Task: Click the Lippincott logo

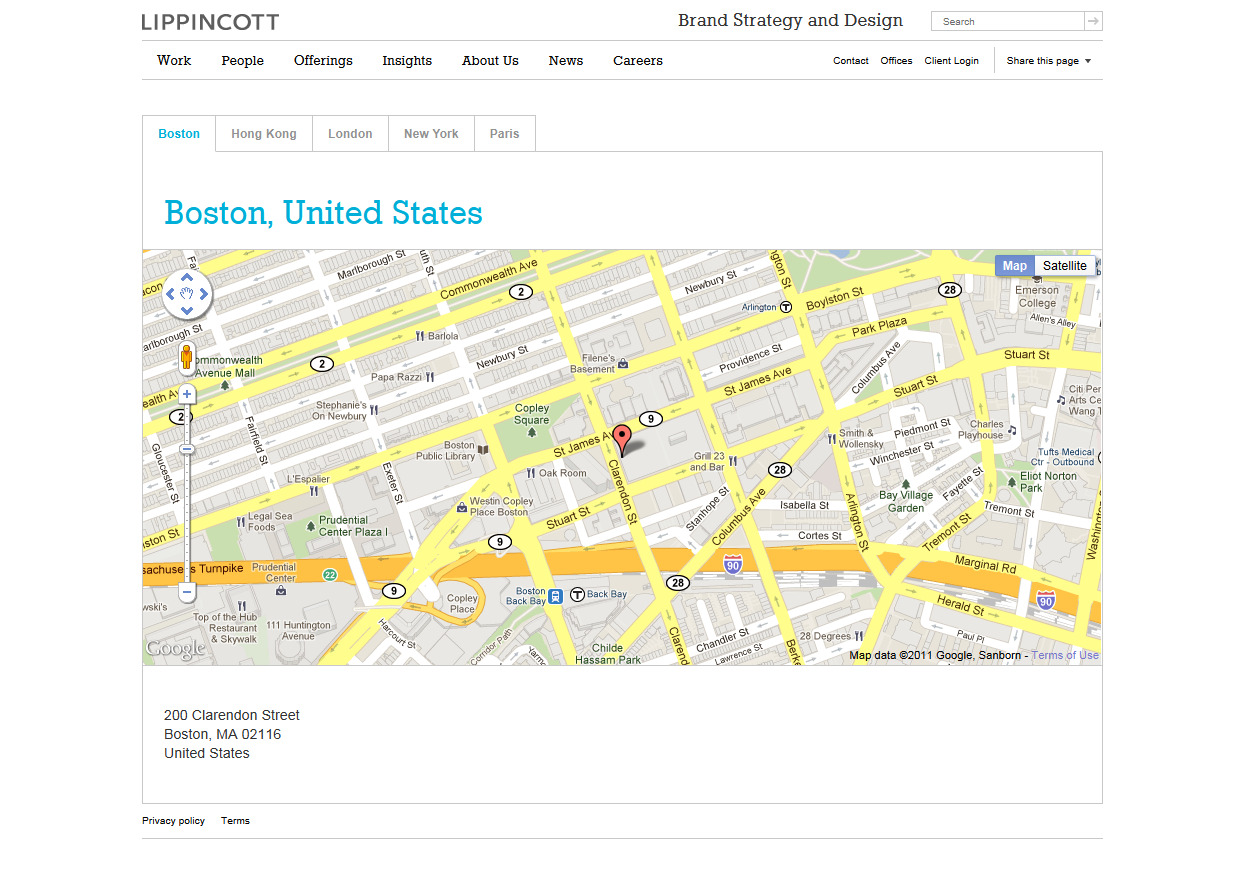Action: pyautogui.click(x=210, y=22)
